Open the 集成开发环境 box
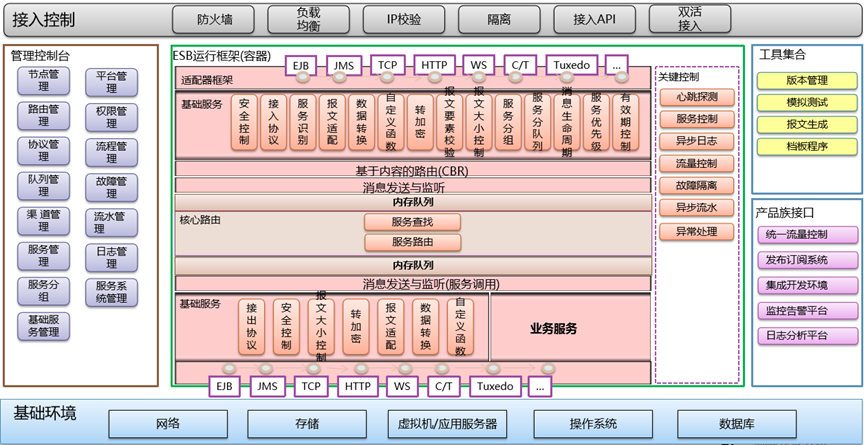 pyautogui.click(x=808, y=285)
